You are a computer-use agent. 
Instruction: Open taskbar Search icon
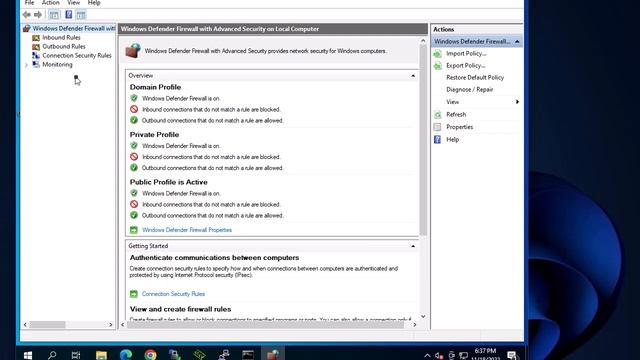point(52,355)
